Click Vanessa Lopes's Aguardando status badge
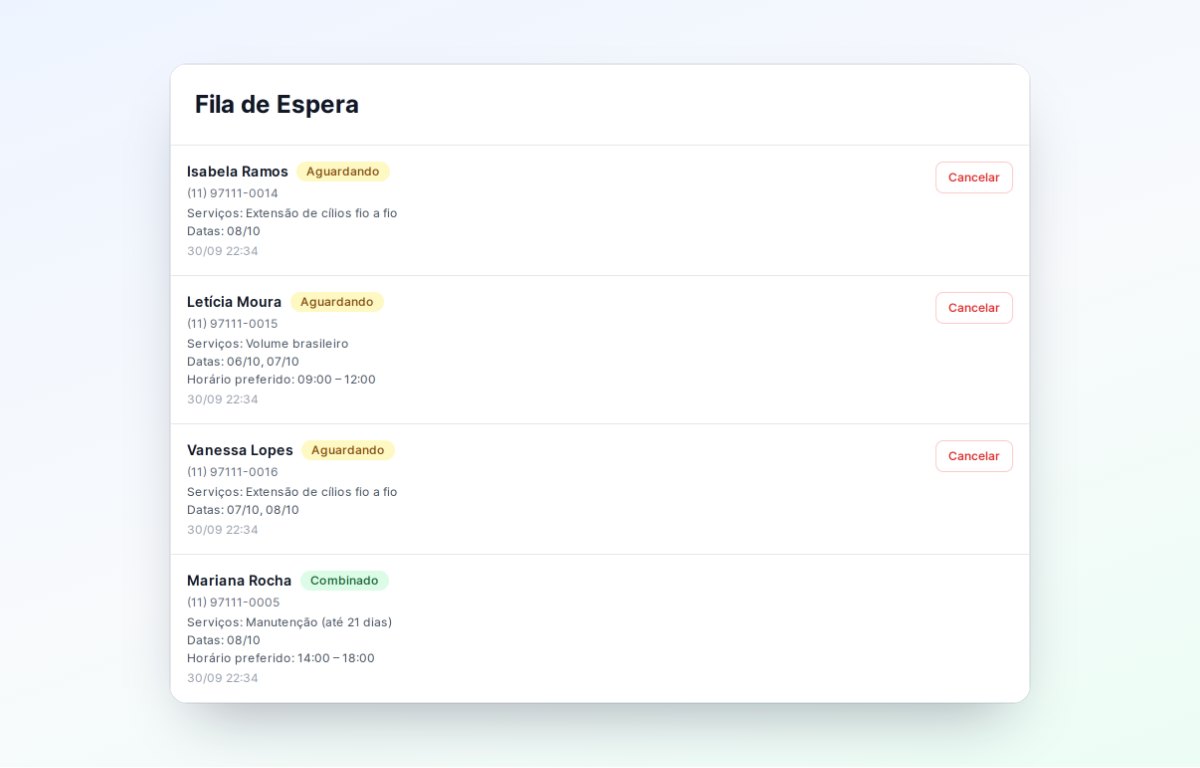This screenshot has height=768, width=1200. click(348, 450)
